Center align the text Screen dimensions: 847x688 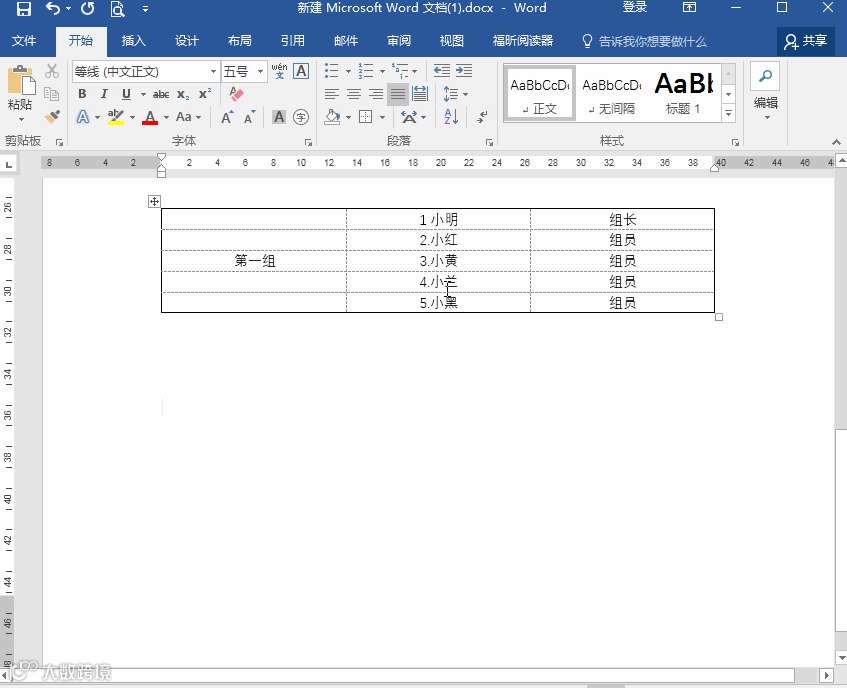354,94
